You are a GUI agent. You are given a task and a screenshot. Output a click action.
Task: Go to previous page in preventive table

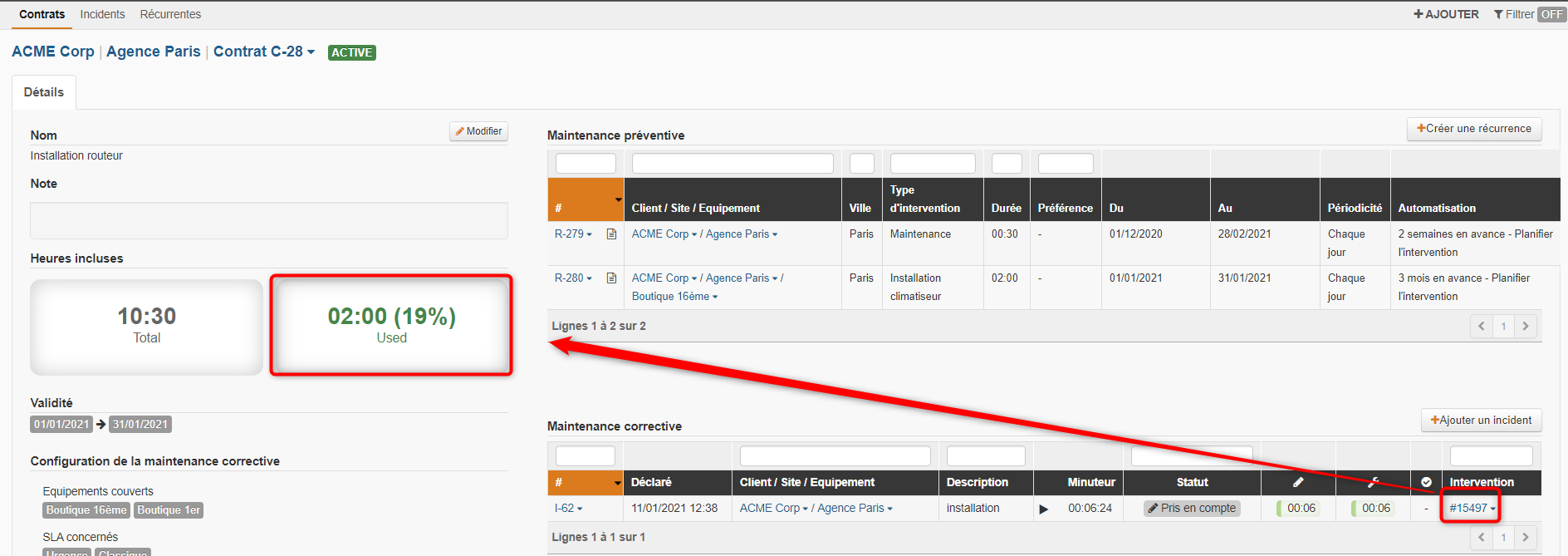tap(1481, 327)
